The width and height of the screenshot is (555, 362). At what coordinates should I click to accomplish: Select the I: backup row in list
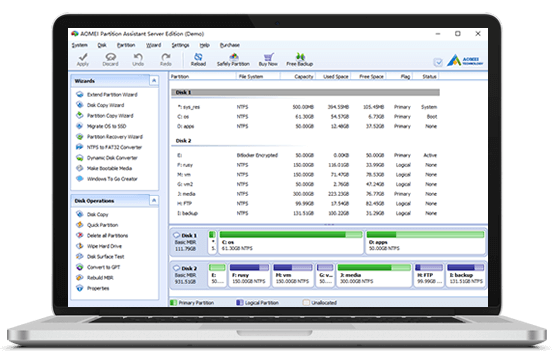pyautogui.click(x=305, y=213)
